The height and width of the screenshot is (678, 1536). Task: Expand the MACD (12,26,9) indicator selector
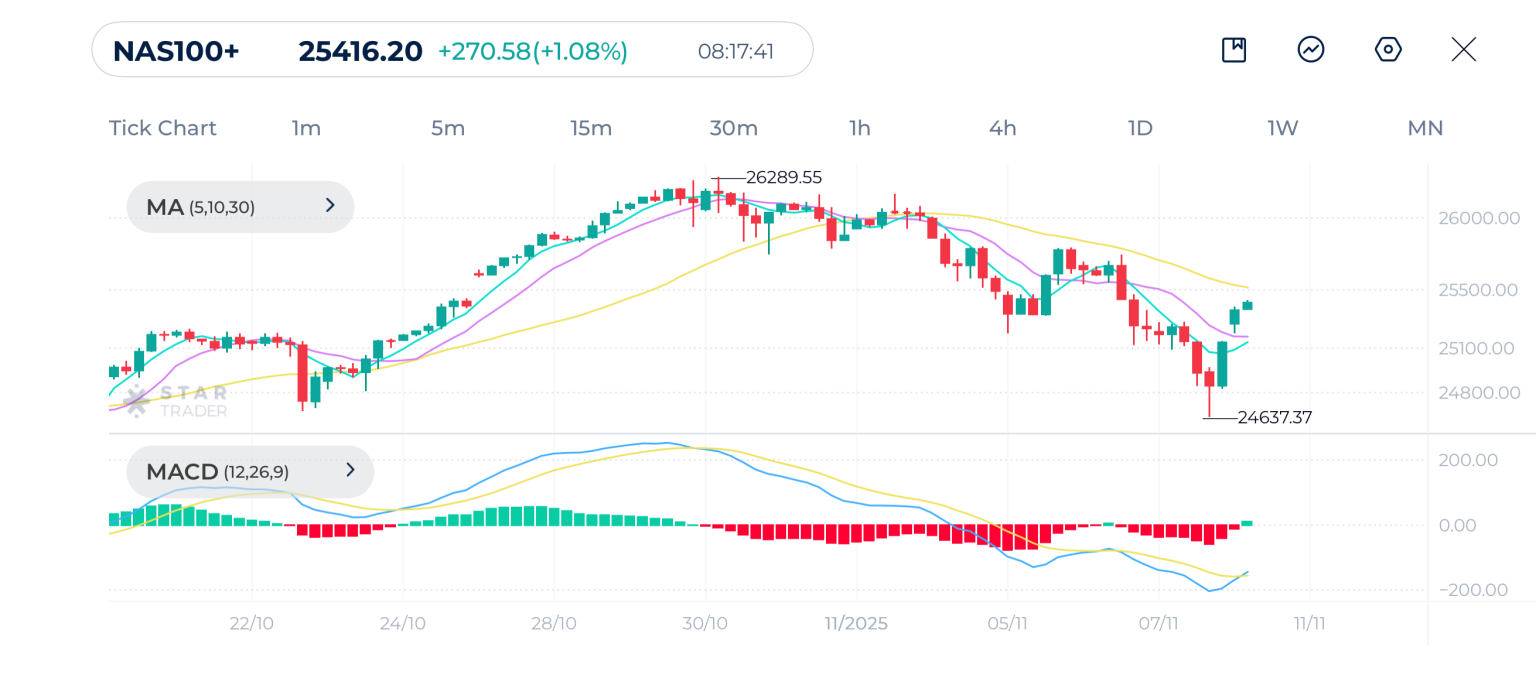pos(250,471)
